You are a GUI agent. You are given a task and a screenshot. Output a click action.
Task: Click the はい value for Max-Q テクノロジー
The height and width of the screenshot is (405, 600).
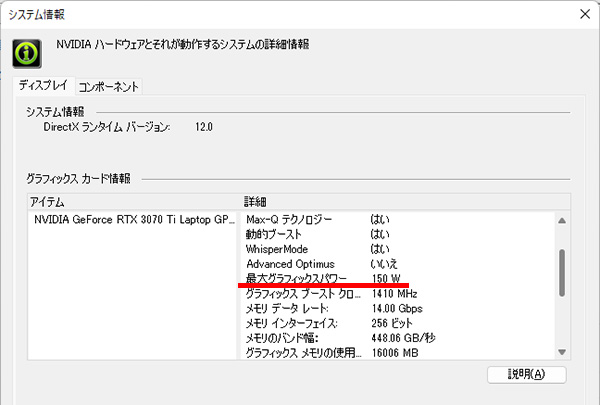(x=380, y=220)
